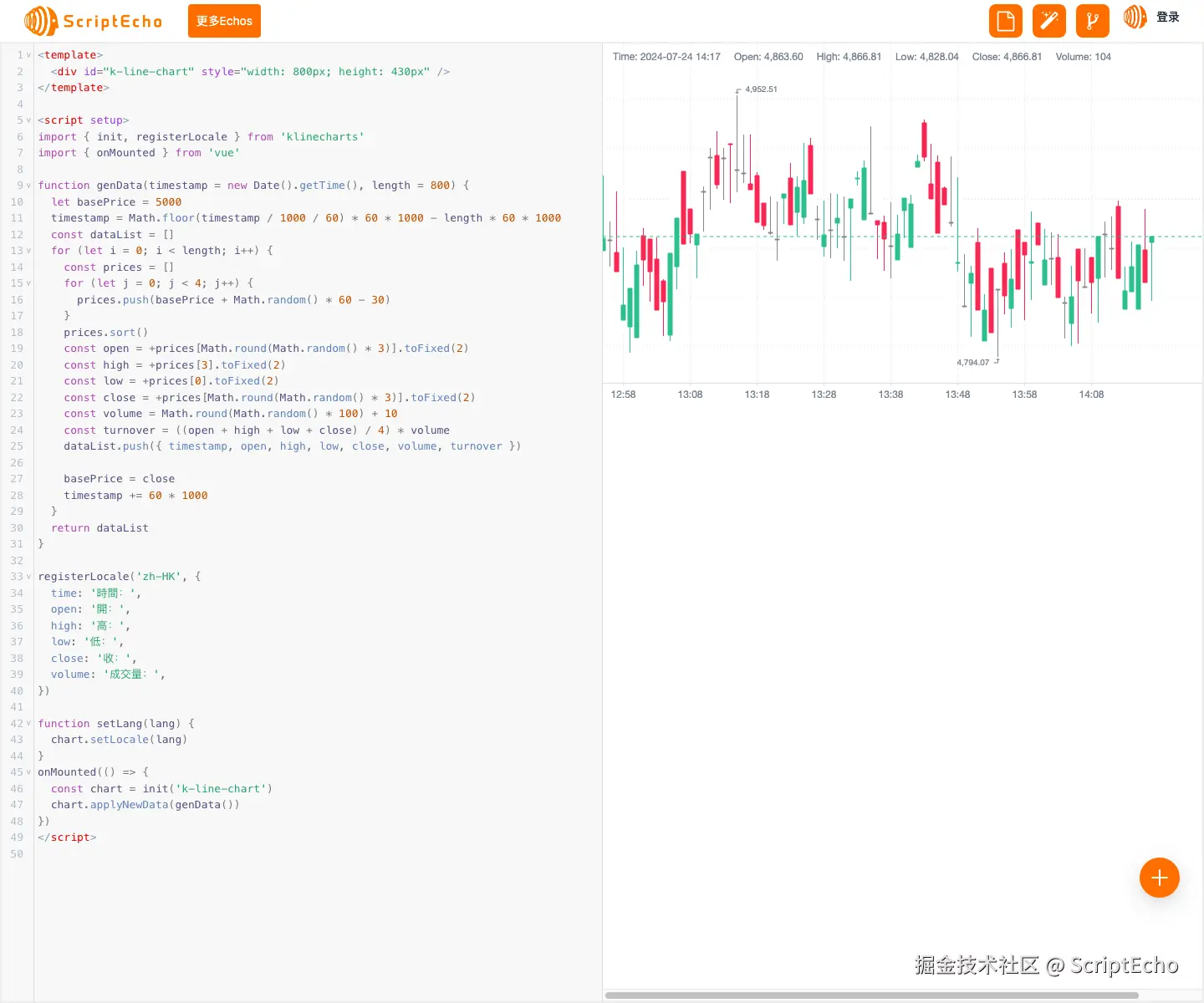Collapse the template block fold arrow at line 1

point(29,55)
